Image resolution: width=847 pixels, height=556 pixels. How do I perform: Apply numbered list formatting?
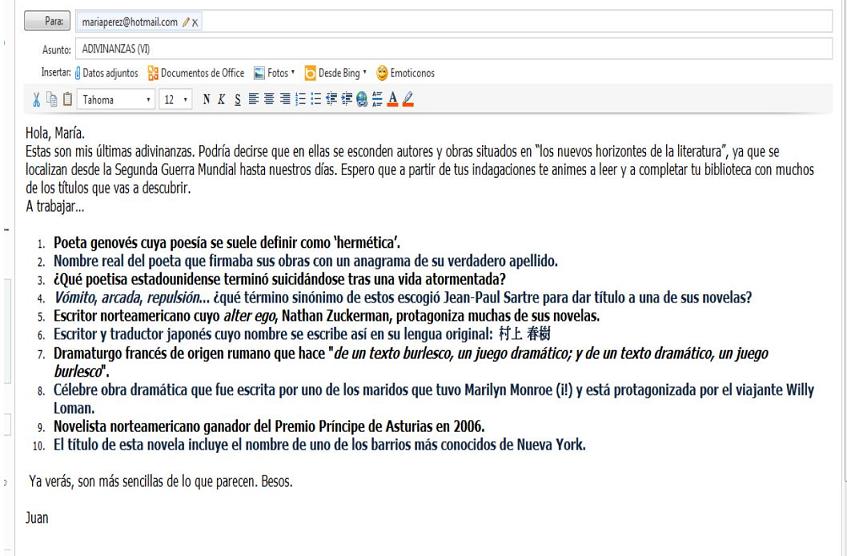pos(300,99)
